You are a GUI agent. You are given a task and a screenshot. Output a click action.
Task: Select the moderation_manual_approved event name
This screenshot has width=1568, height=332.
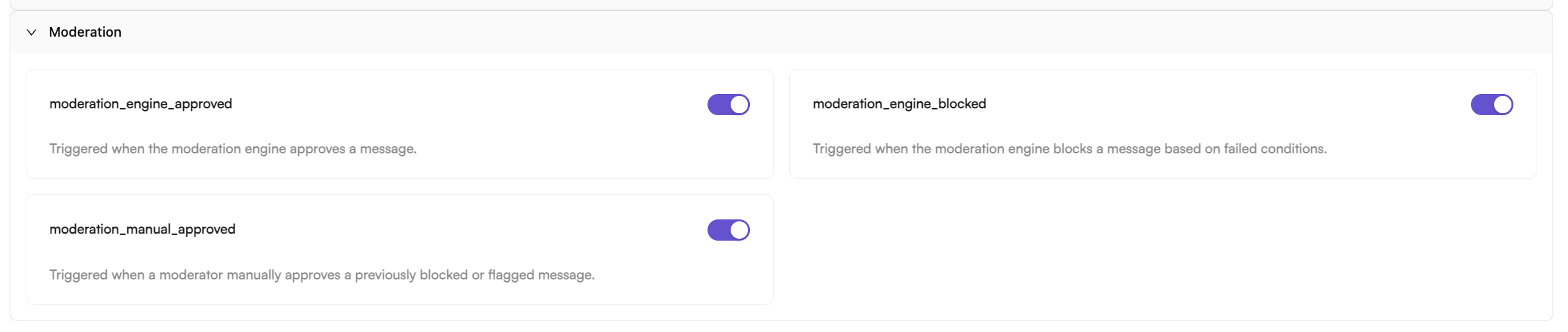click(x=142, y=229)
